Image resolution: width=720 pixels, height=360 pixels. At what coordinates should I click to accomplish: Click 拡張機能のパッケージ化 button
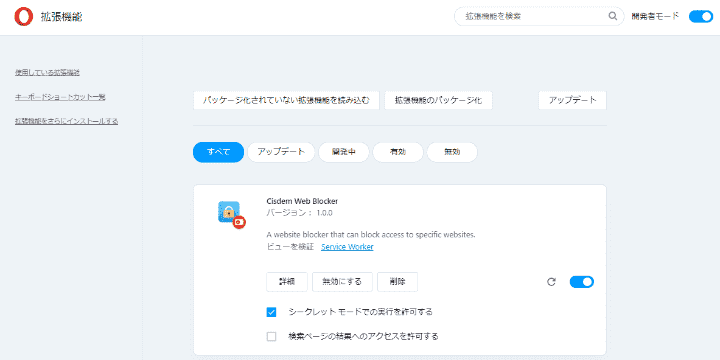click(439, 101)
